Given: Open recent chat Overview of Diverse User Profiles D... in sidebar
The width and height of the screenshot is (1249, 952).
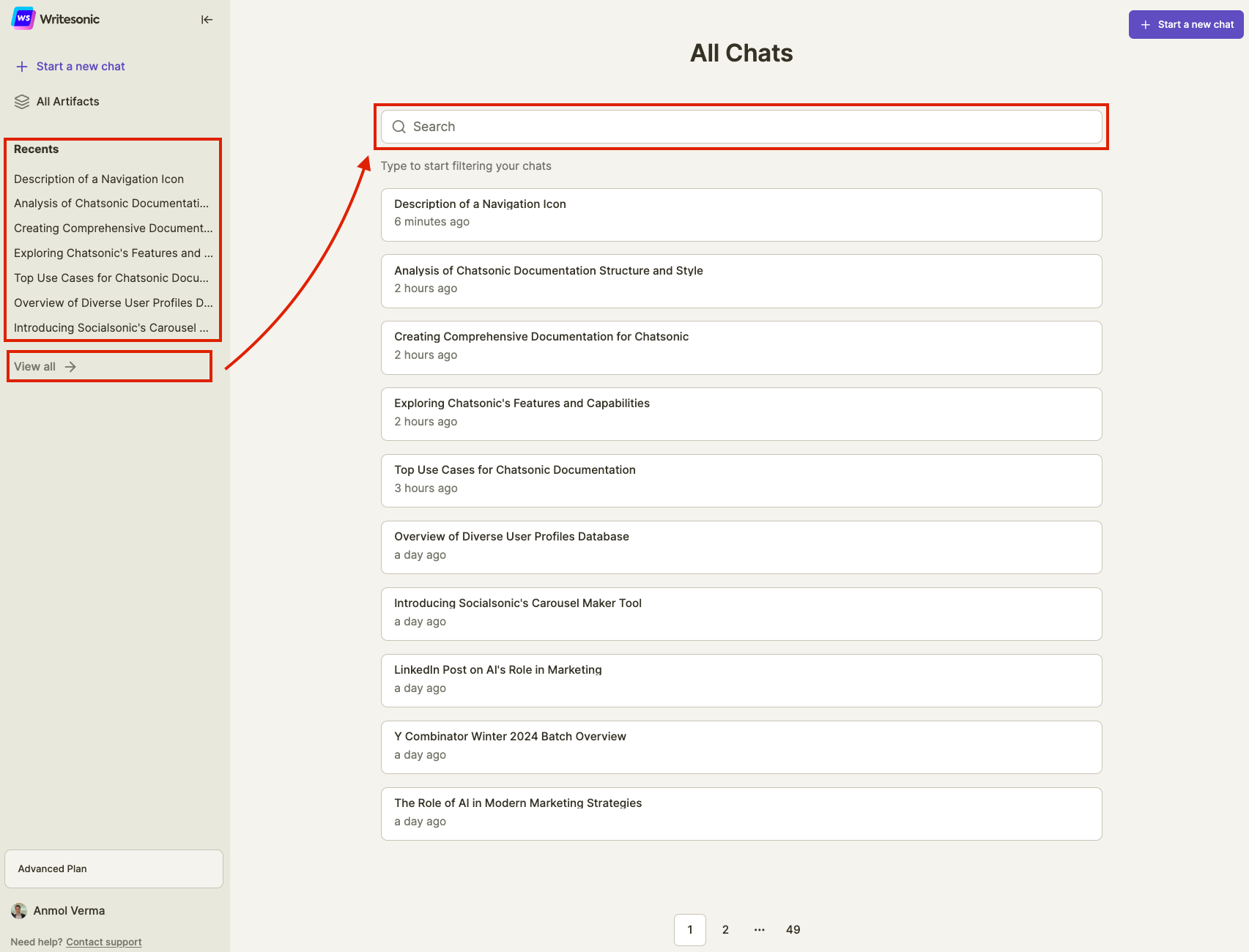Looking at the screenshot, I should (114, 303).
